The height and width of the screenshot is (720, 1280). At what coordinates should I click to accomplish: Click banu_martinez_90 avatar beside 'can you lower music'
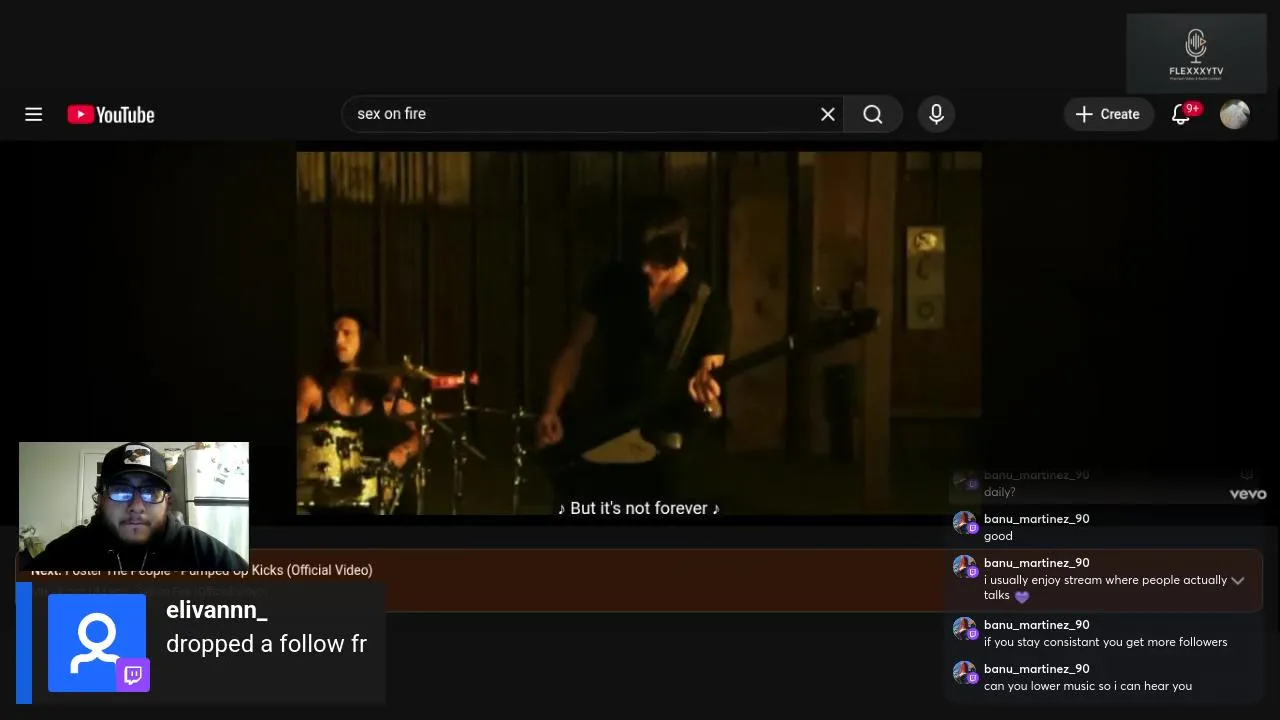coord(965,673)
